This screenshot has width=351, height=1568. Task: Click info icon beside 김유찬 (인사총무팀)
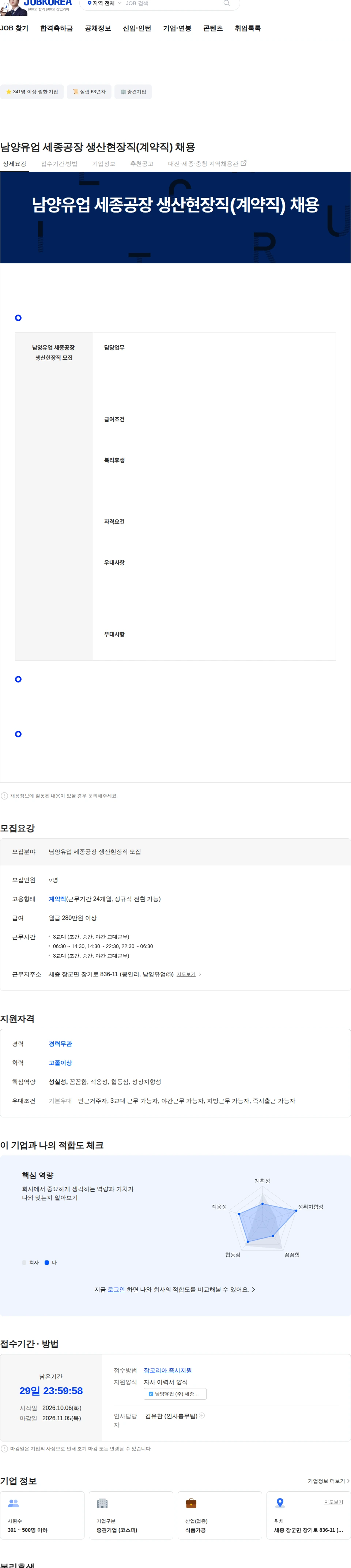click(x=202, y=1416)
